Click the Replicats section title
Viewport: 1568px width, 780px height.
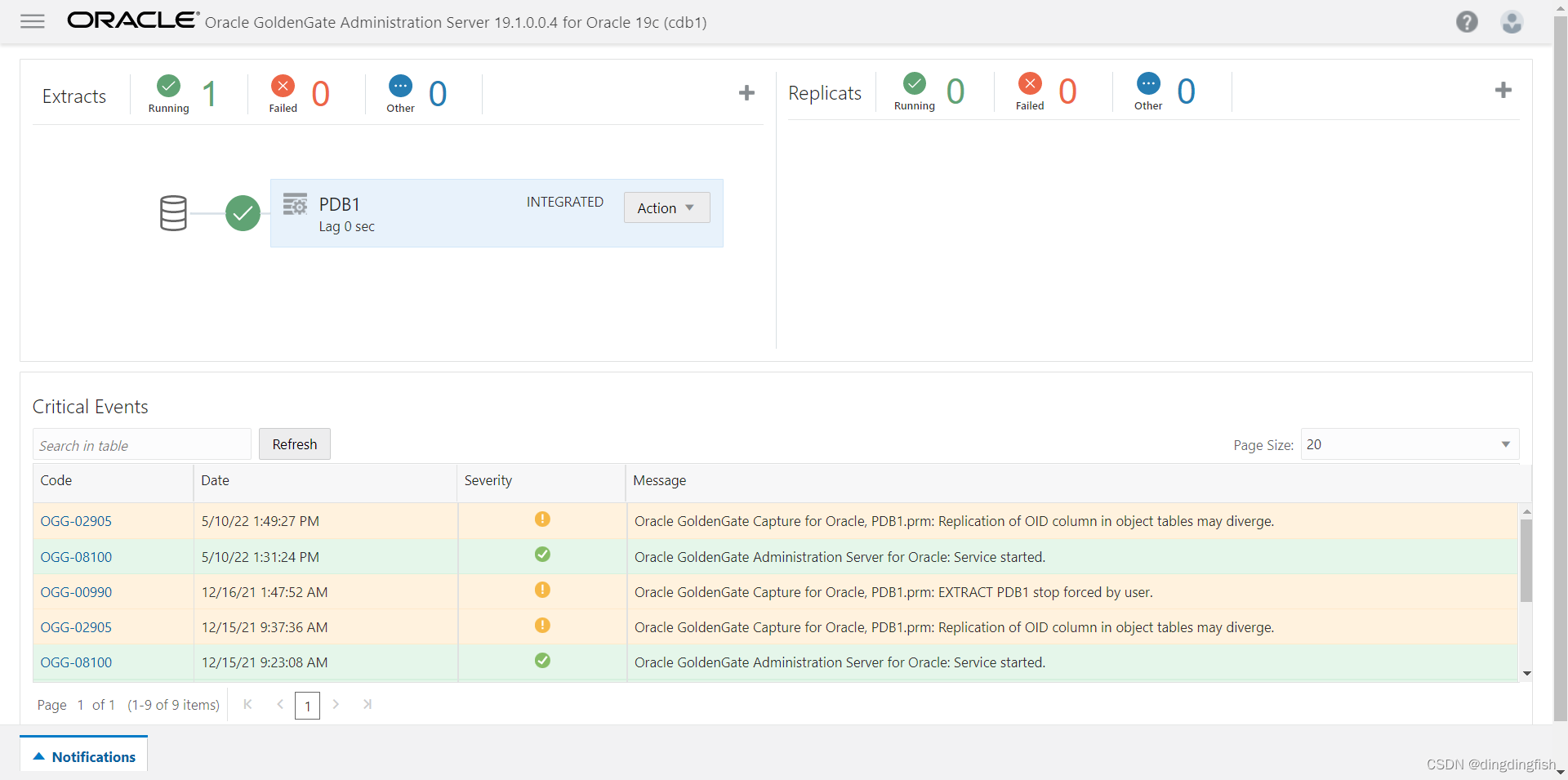point(825,93)
